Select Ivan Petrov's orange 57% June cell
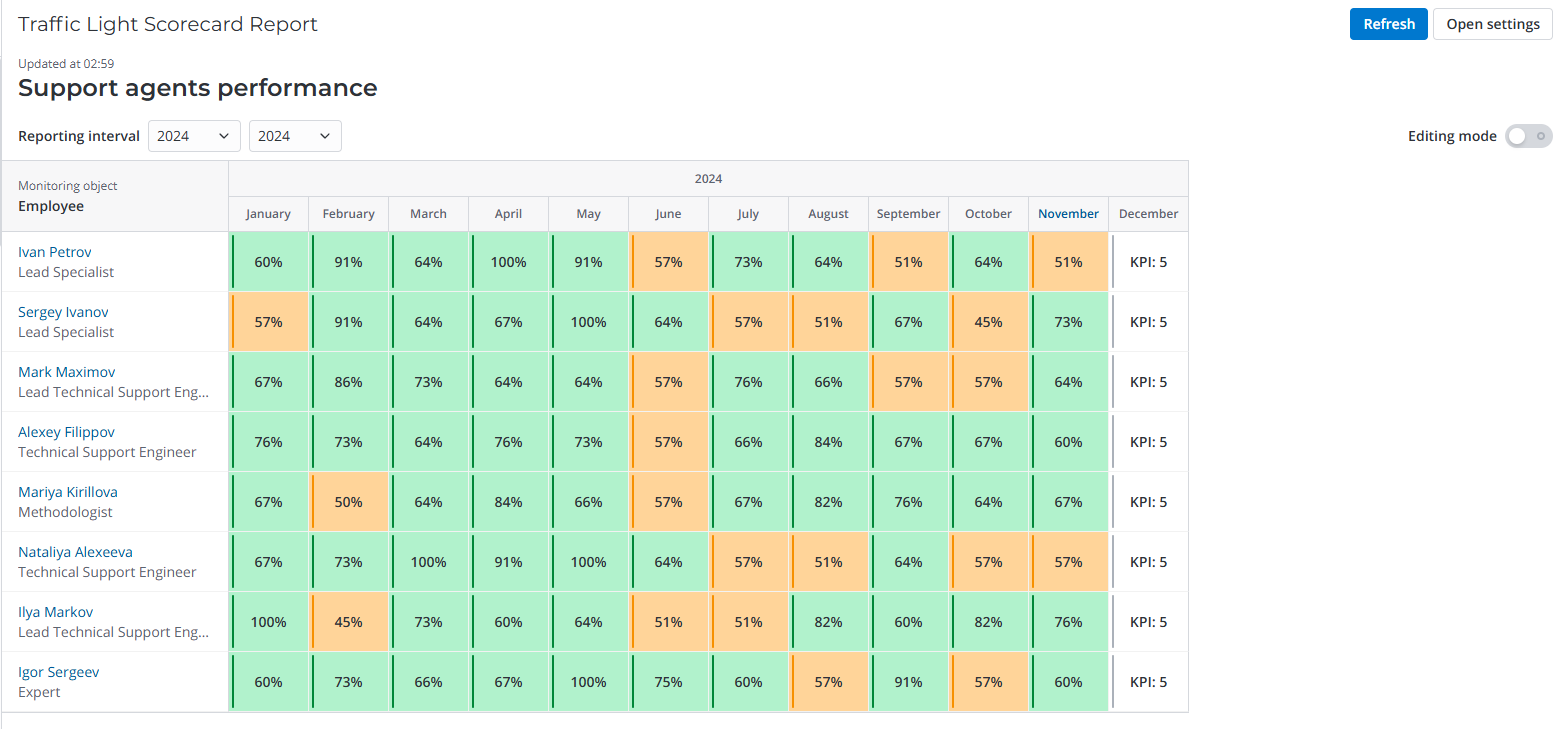 point(668,262)
